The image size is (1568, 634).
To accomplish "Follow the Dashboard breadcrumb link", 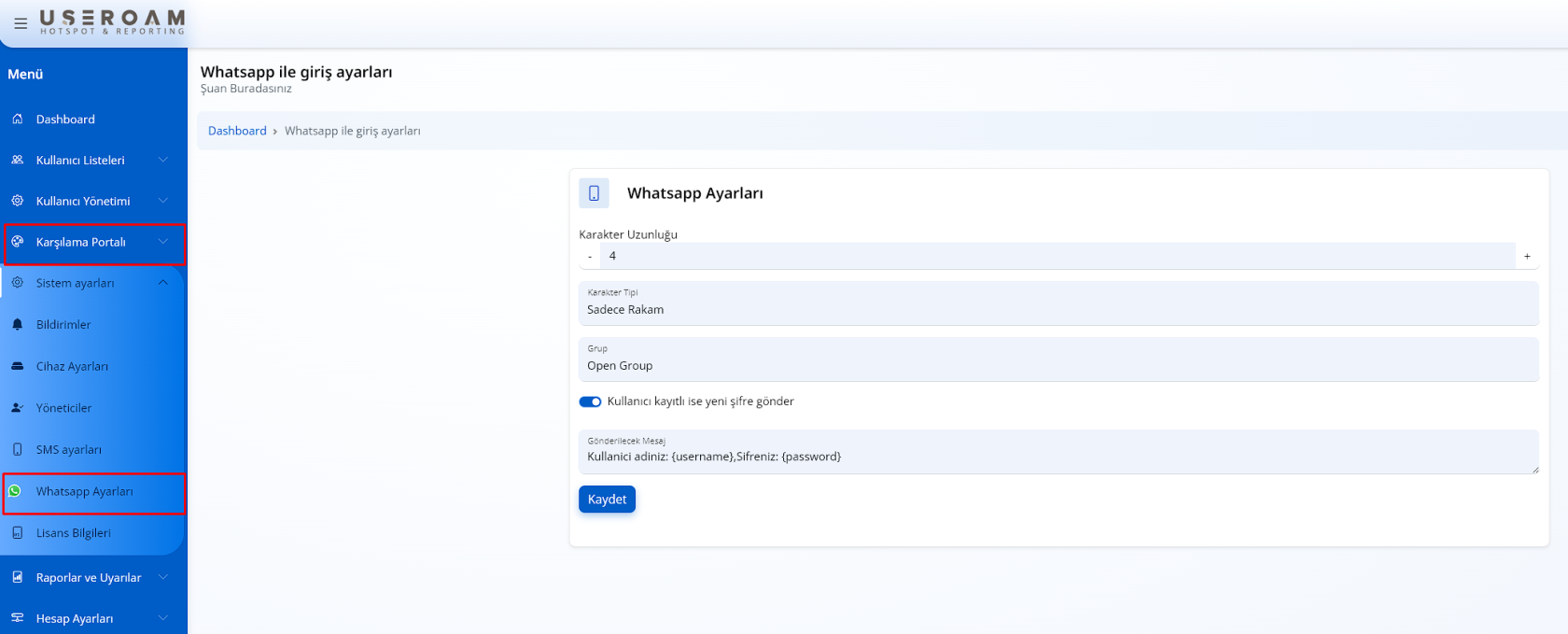I will (237, 131).
